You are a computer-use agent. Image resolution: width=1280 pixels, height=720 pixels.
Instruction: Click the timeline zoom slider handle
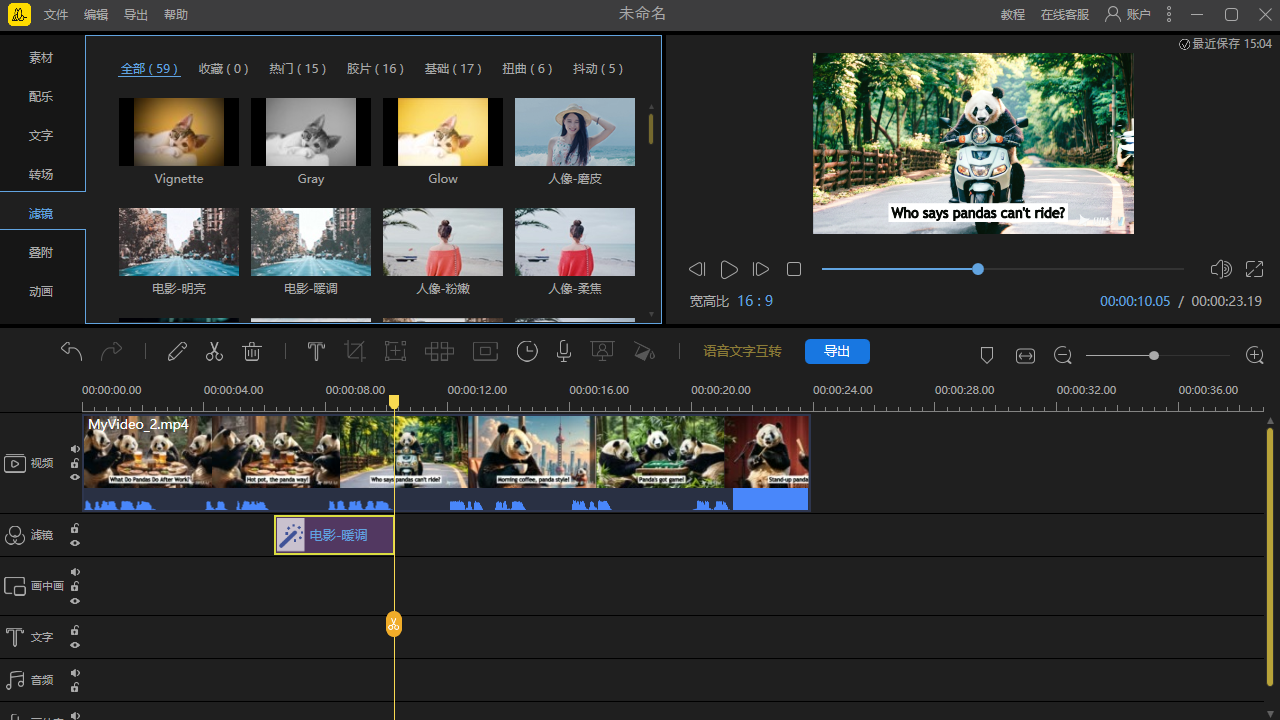pos(1154,355)
